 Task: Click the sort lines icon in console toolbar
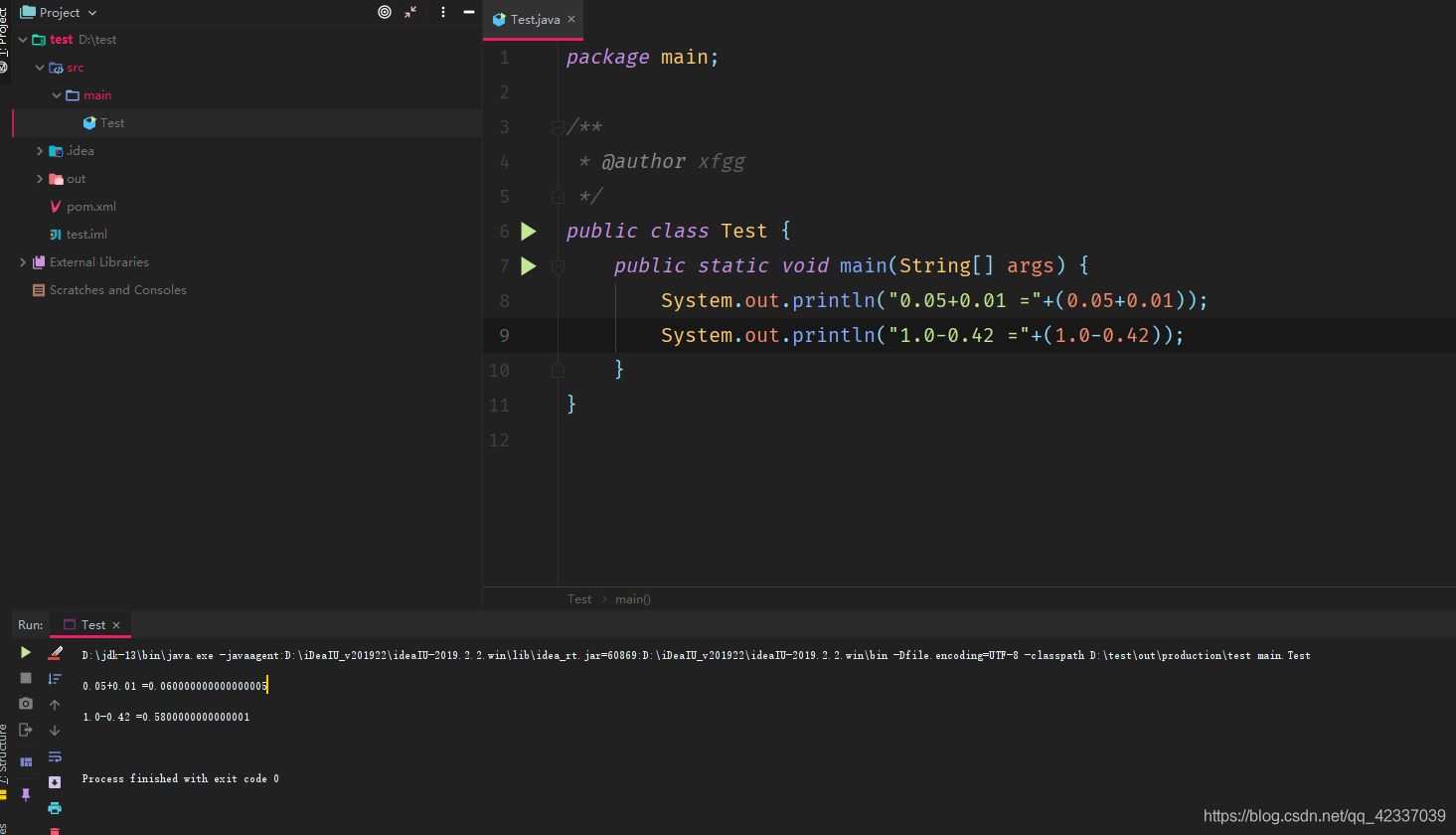55,678
